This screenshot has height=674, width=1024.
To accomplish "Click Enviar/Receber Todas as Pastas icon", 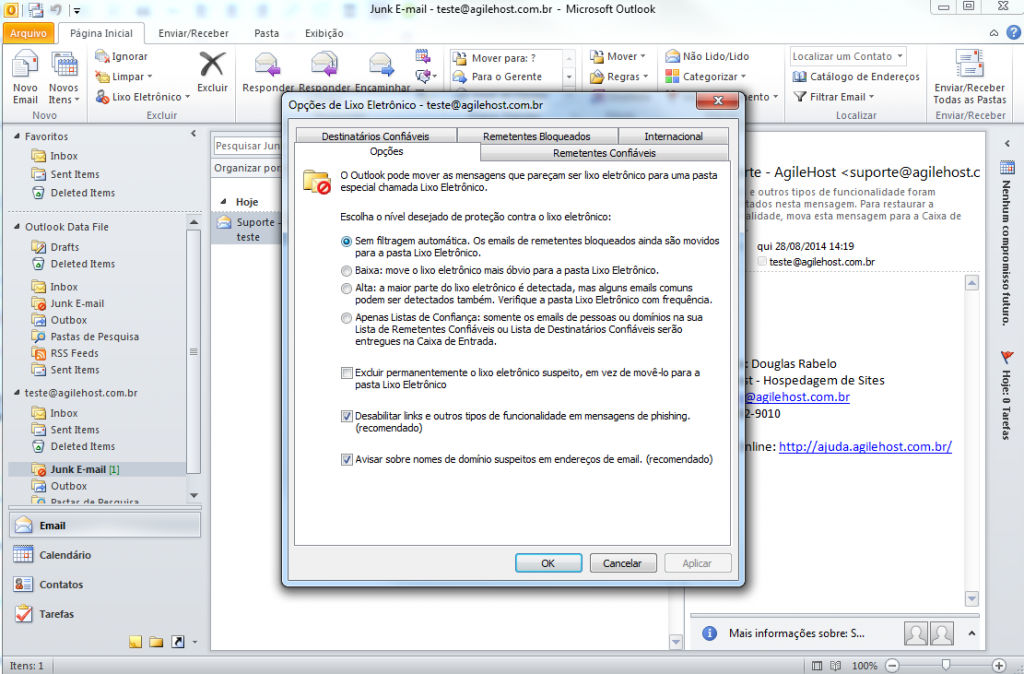I will coord(969,64).
